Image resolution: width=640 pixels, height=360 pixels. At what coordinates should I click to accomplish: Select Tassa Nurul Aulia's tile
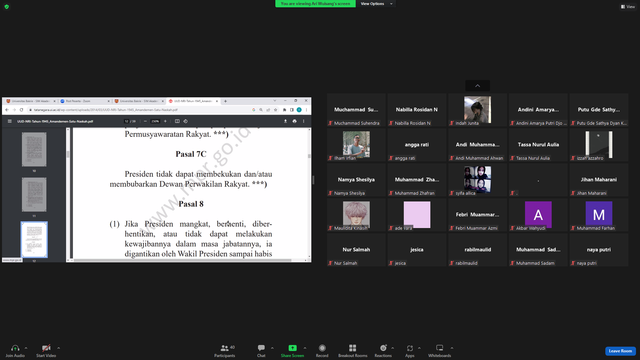coord(538,145)
